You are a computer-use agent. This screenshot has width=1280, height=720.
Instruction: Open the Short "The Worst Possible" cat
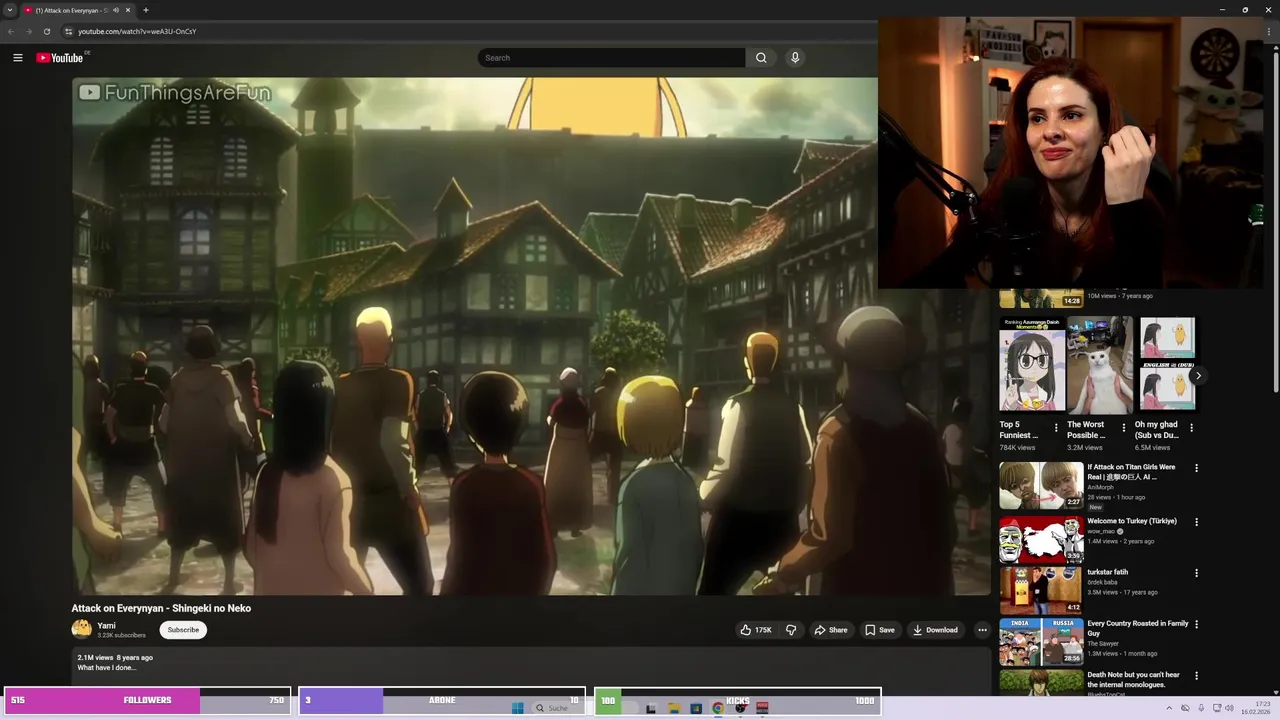[x=1100, y=364]
